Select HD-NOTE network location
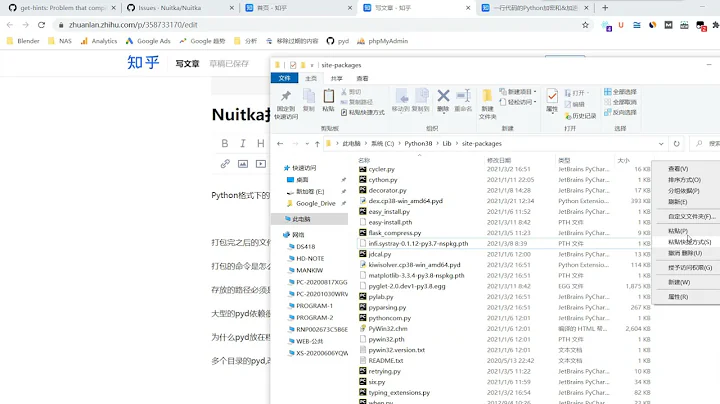The width and height of the screenshot is (720, 404). tap(310, 258)
